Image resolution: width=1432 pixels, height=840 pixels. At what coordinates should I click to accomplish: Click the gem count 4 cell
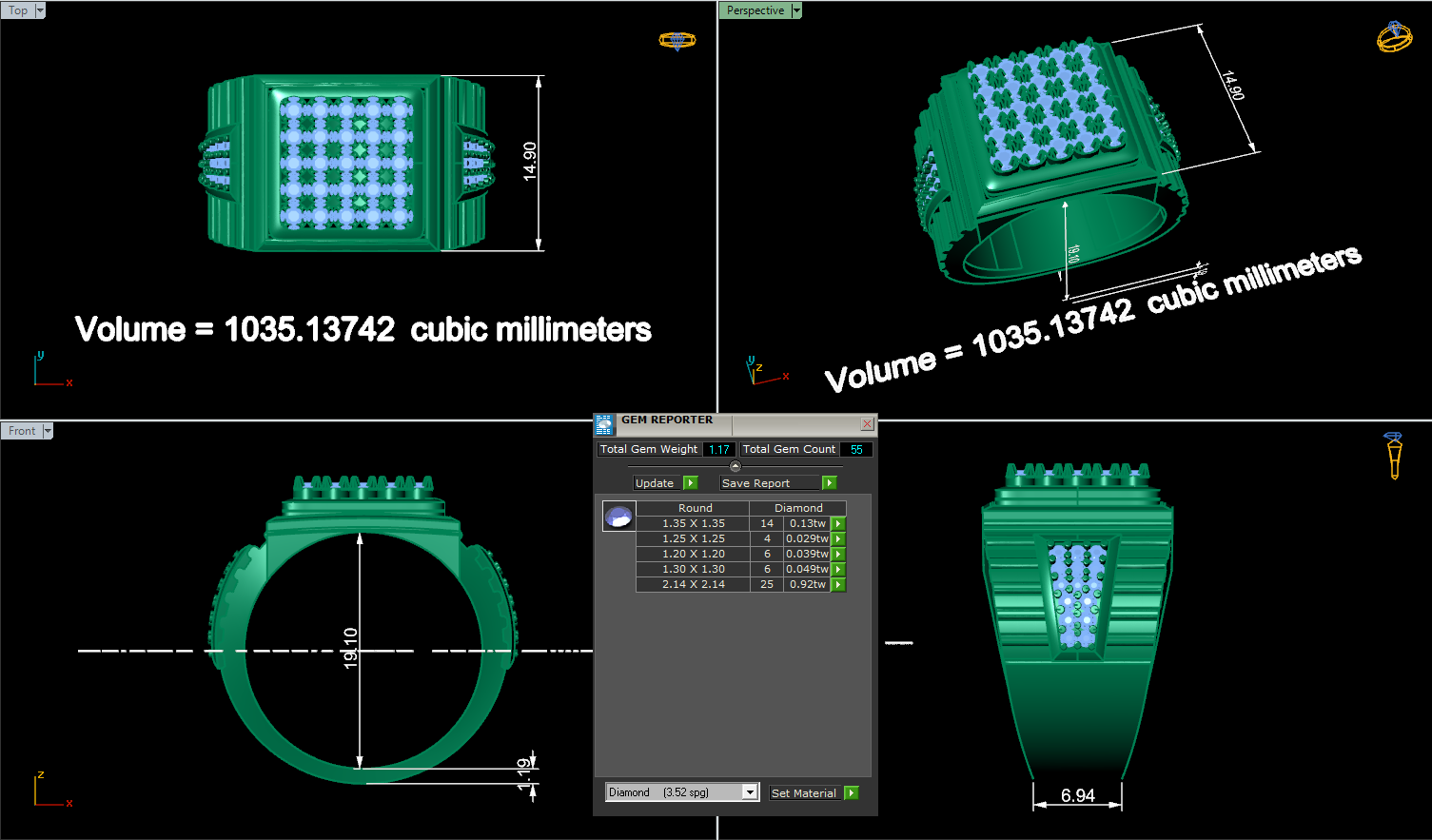coord(767,538)
